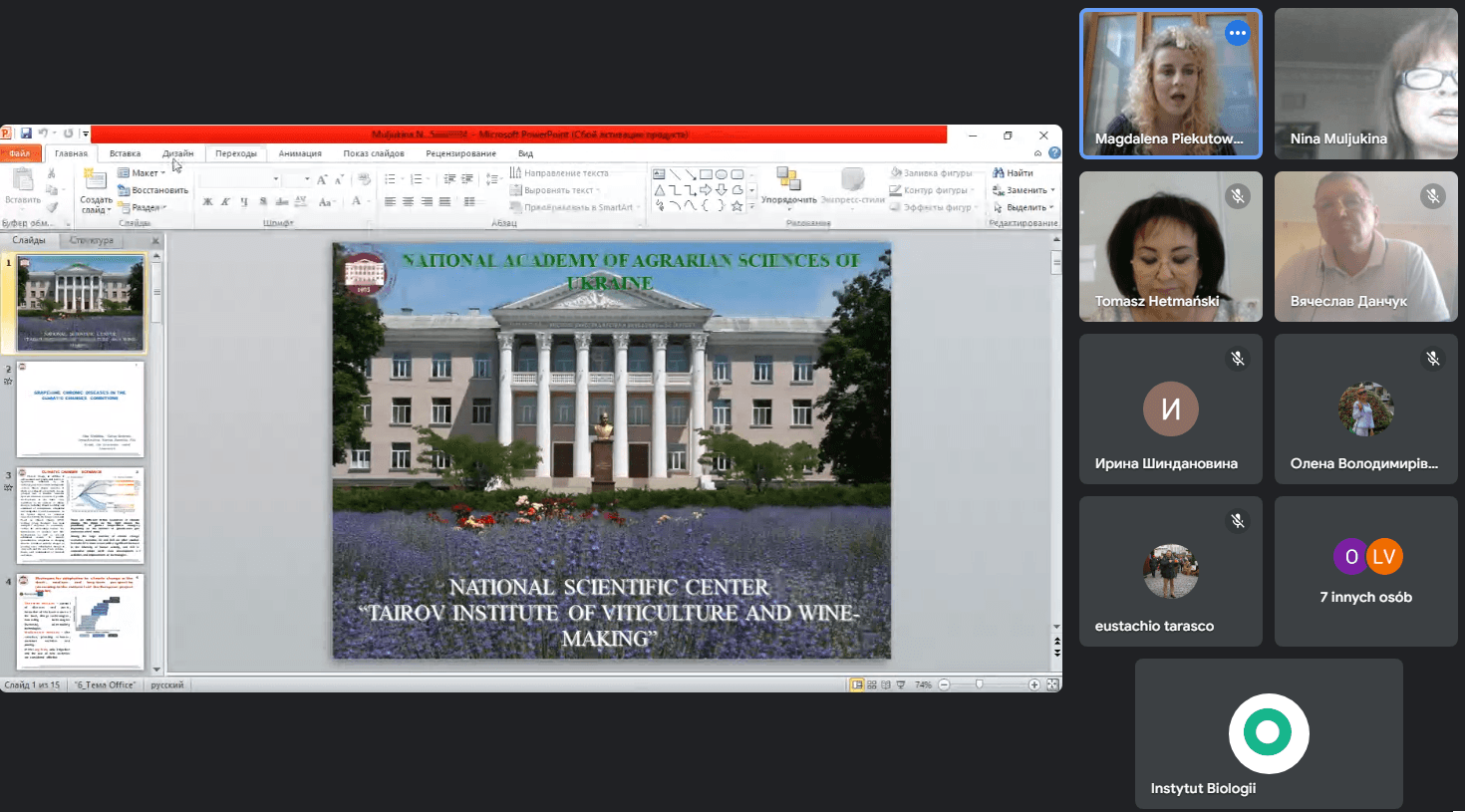The width and height of the screenshot is (1466, 812).
Task: Open the Файл tab
Action: (x=20, y=153)
